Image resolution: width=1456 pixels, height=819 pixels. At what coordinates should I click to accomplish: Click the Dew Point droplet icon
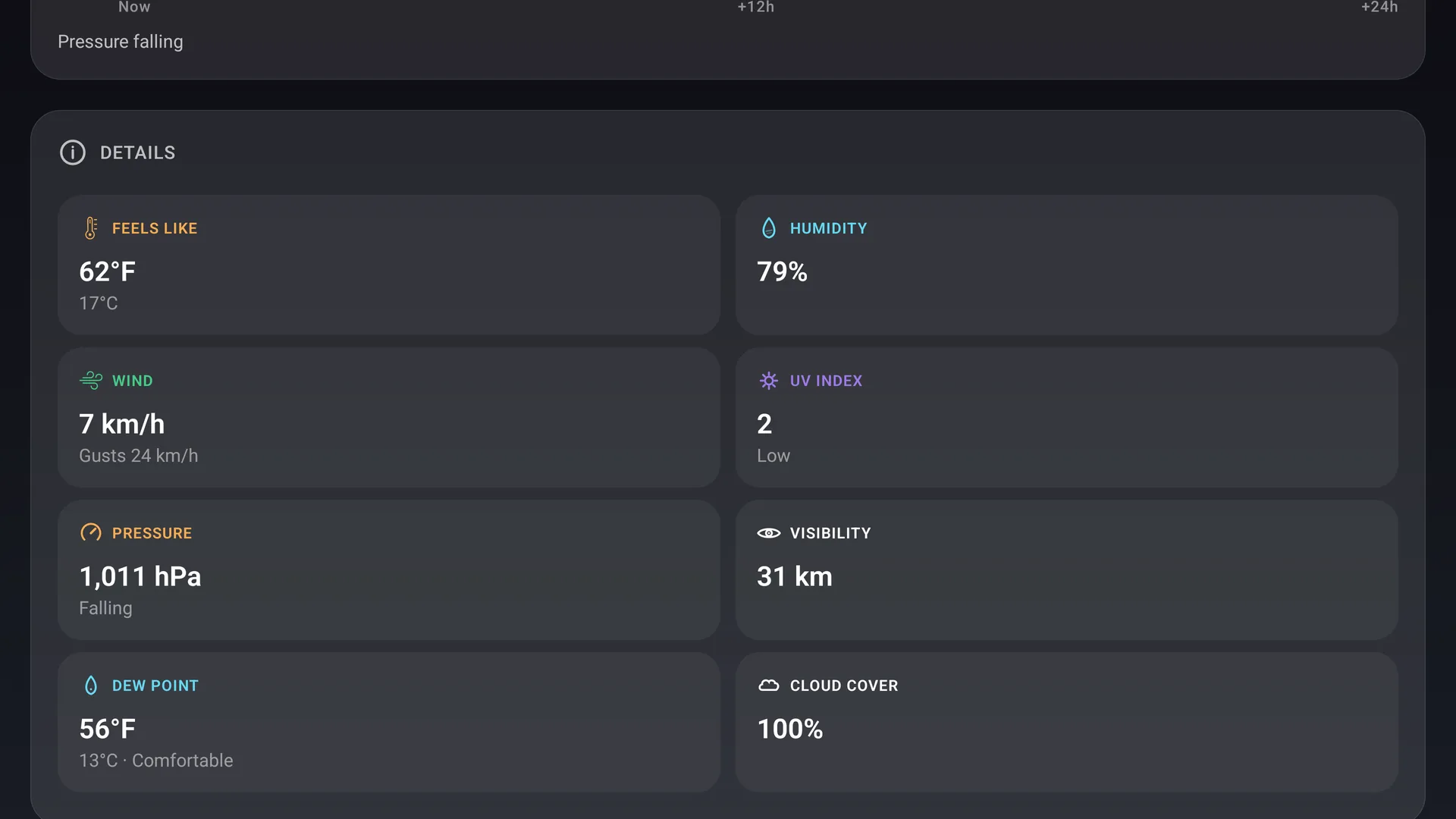(x=91, y=686)
